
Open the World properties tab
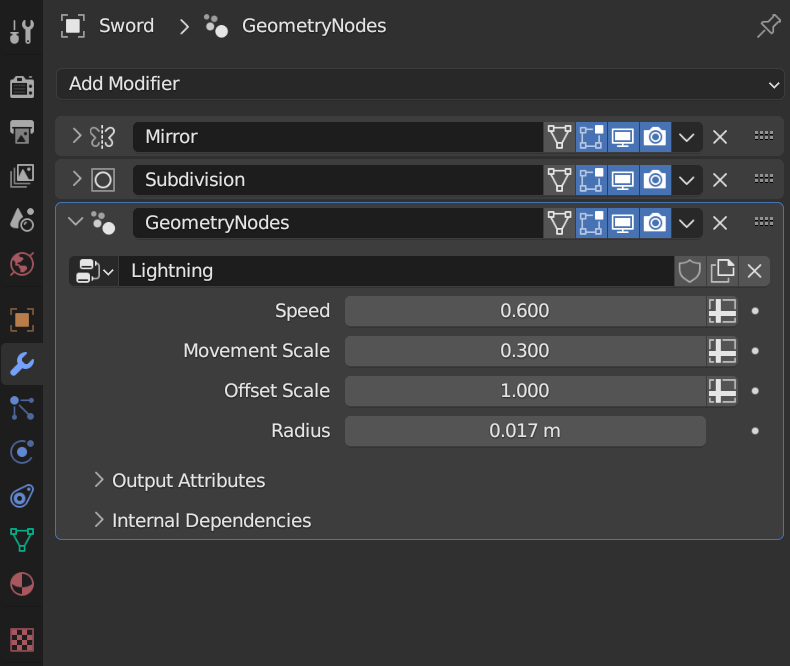pos(21,264)
